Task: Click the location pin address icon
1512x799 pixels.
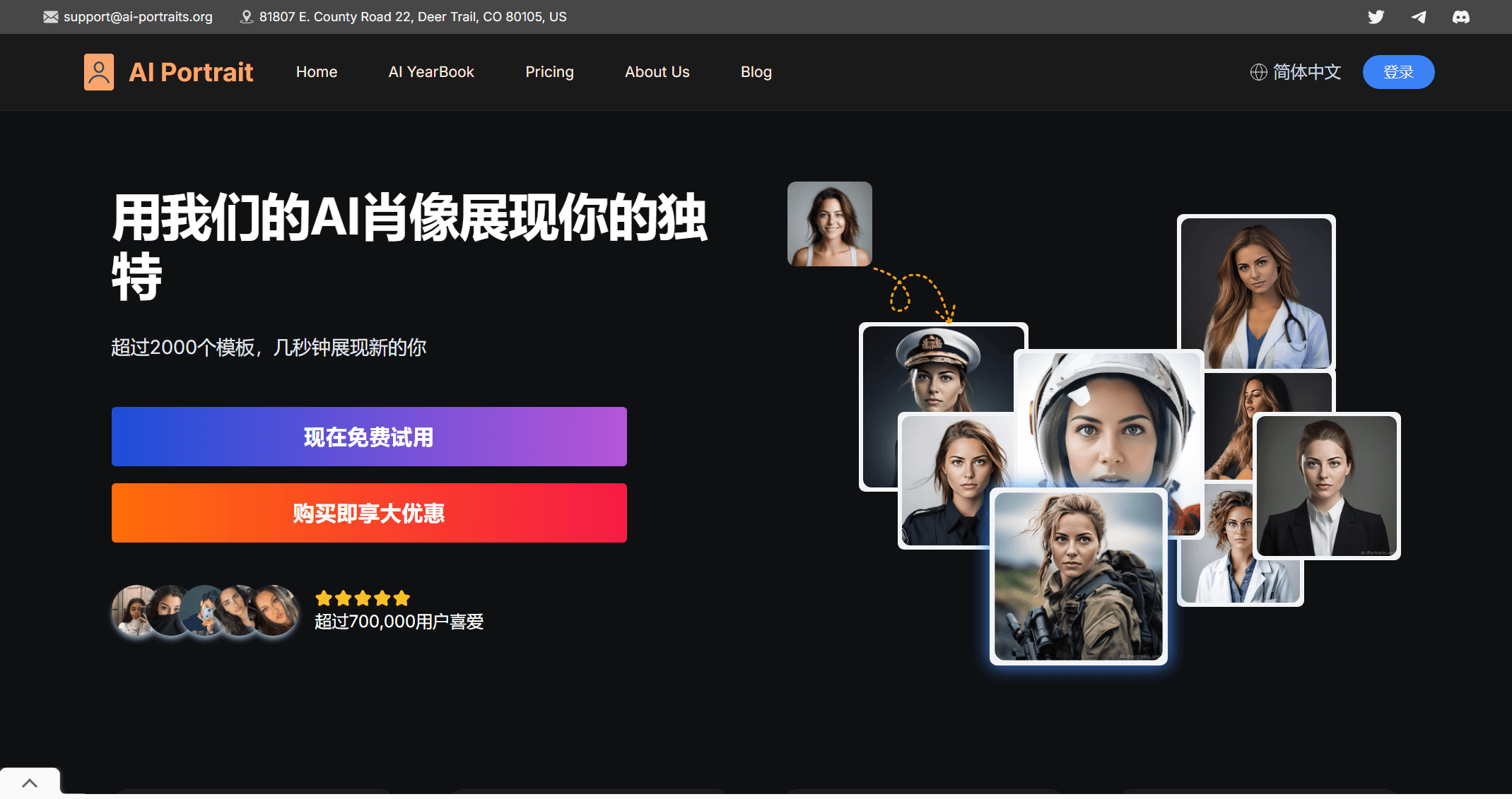Action: coord(247,17)
